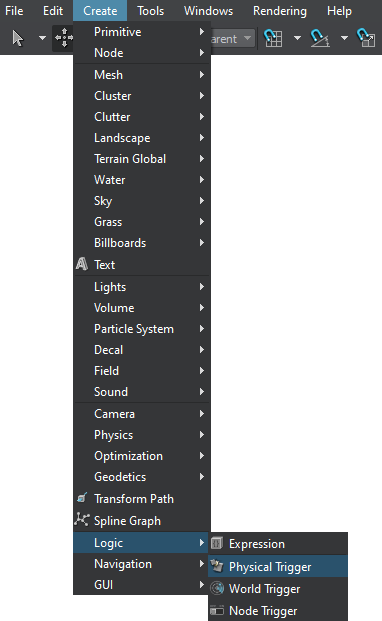
Task: Open grid snap settings dropdown arrow
Action: click(297, 38)
